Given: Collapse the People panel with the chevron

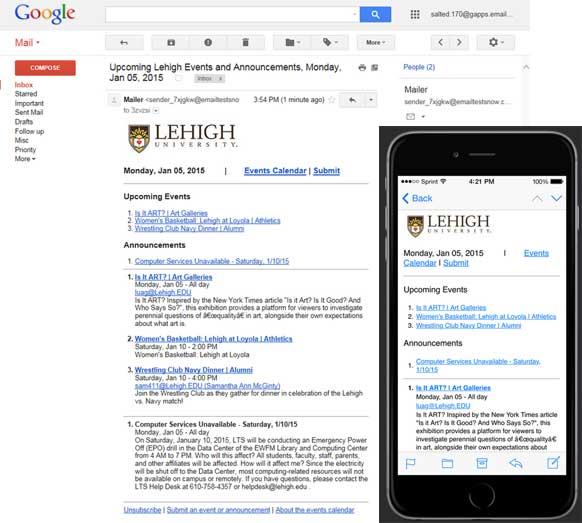Looking at the screenshot, I should tap(526, 67).
